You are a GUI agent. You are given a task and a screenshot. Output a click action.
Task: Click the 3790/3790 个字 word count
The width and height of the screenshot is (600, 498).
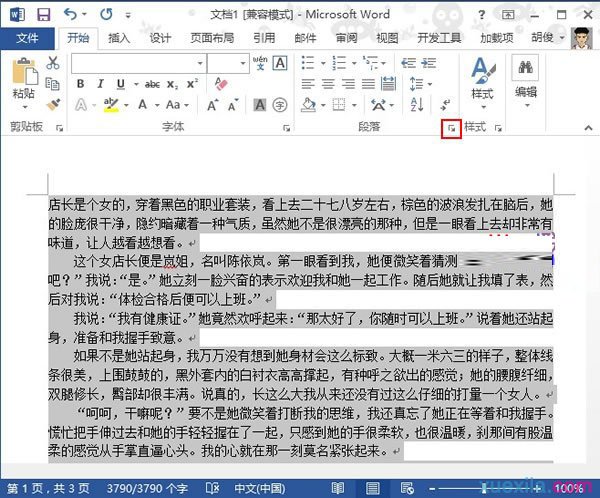tap(147, 488)
